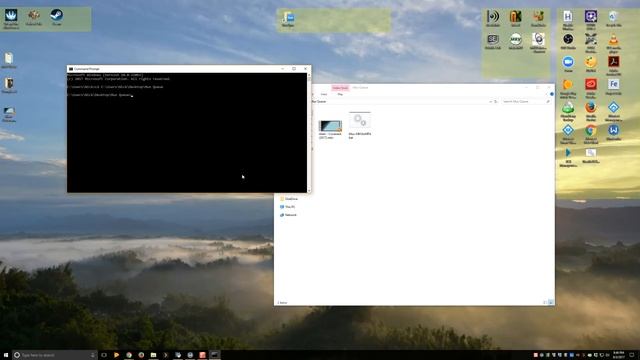This screenshot has height=360, width=640.
Task: Click the Explorer search box
Action: pyautogui.click(x=526, y=101)
